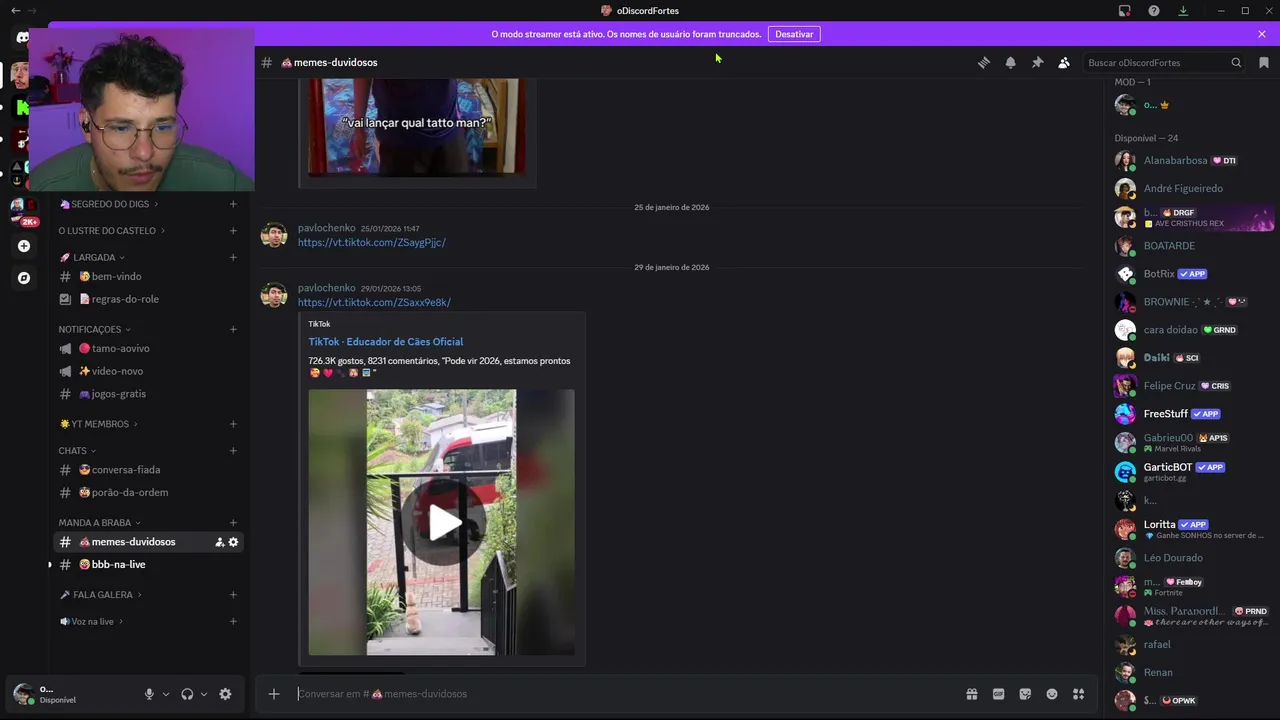Click Add a Server plus icon

[24, 246]
